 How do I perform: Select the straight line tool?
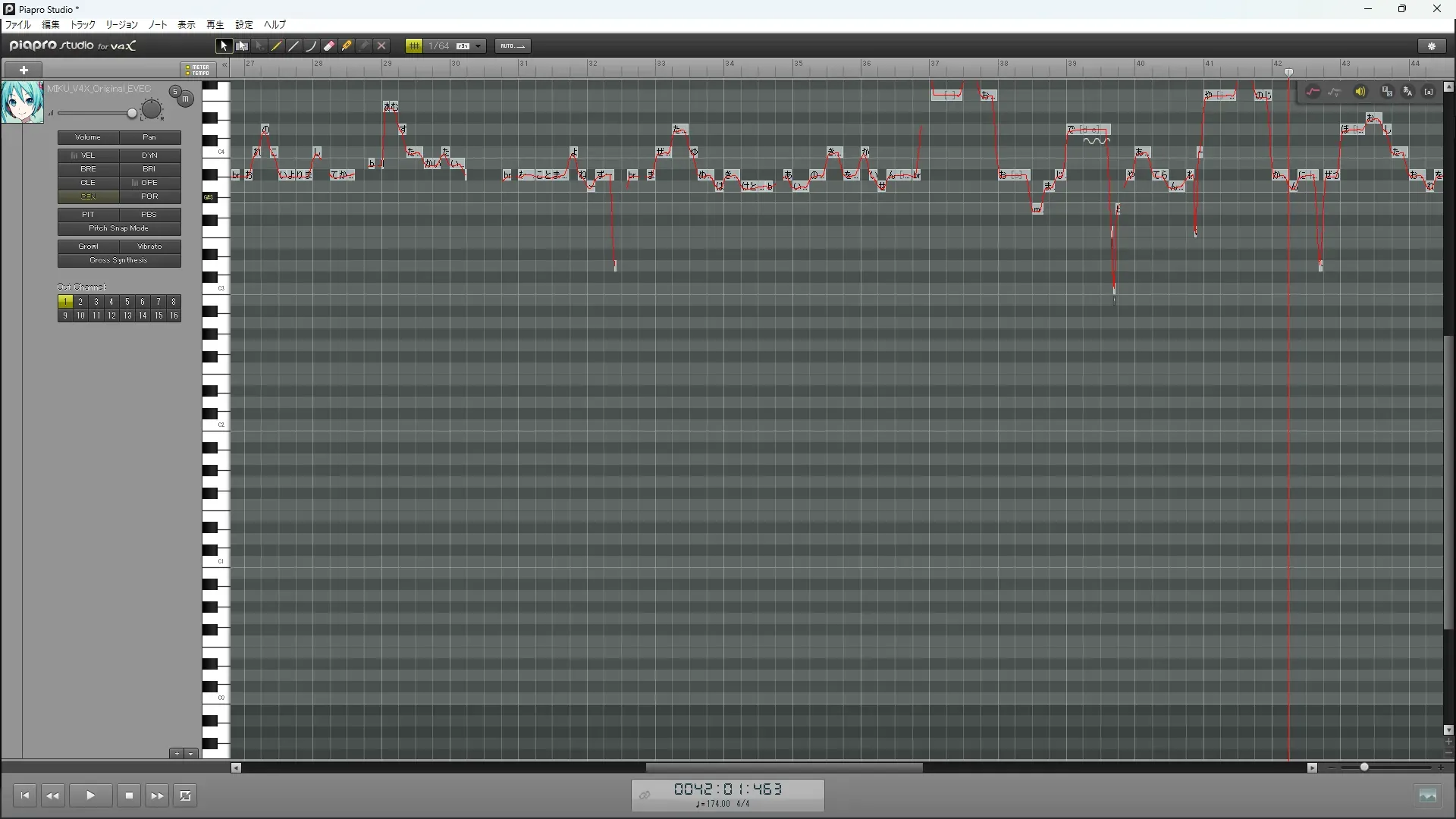294,46
